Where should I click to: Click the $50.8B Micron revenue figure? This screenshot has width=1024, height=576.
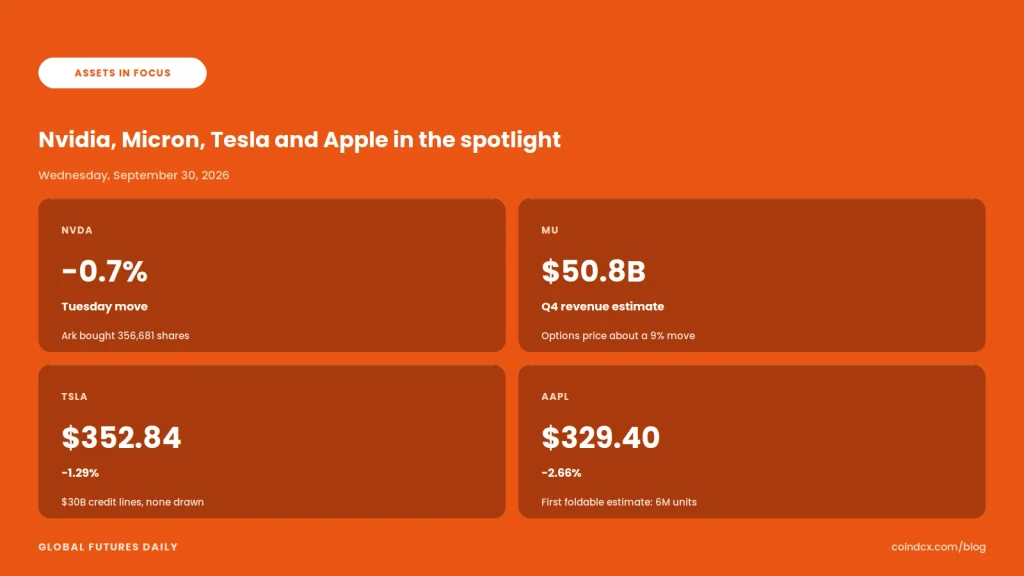(593, 271)
